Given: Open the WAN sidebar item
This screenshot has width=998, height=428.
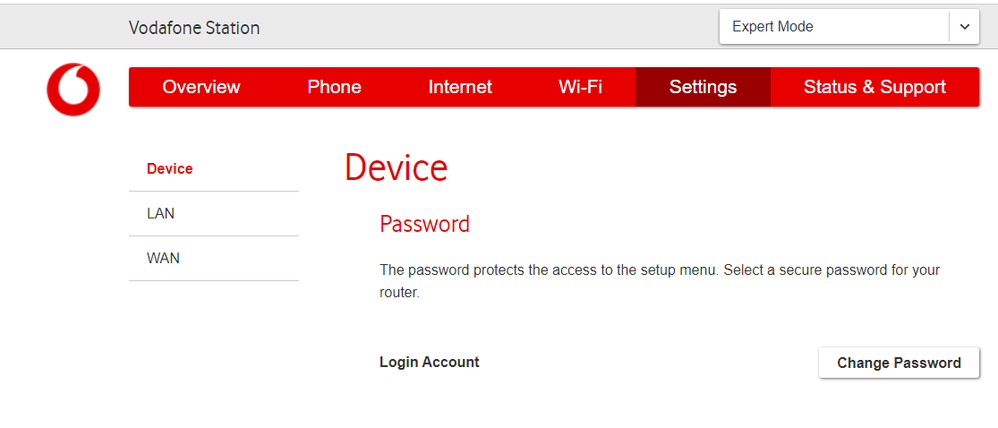Looking at the screenshot, I should pos(214,258).
